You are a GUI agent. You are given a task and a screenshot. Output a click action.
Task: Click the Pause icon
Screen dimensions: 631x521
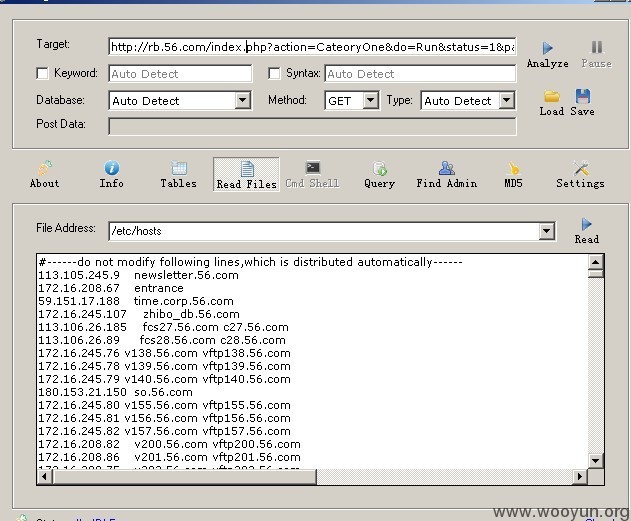pos(597,47)
